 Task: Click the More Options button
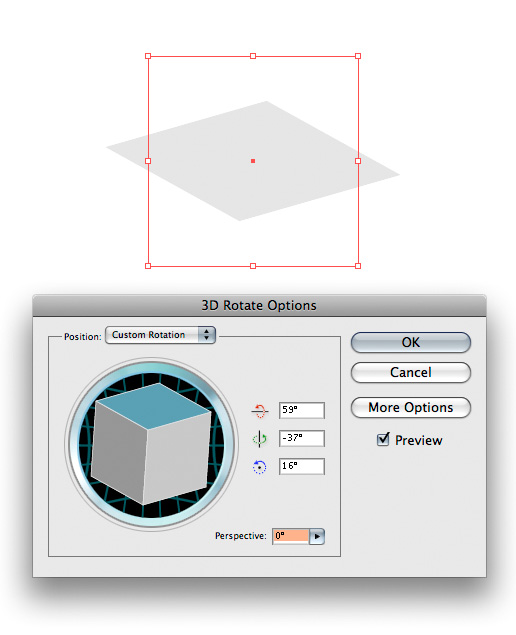tap(411, 407)
